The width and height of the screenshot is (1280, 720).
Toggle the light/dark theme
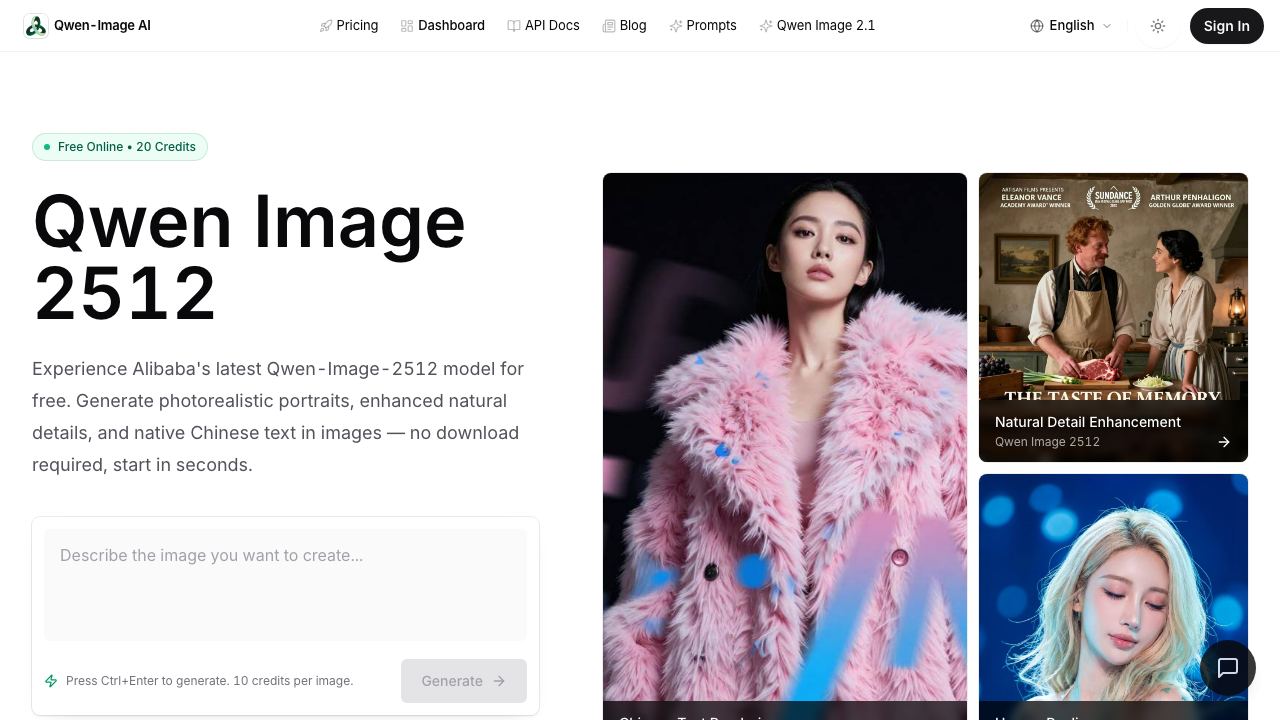pyautogui.click(x=1158, y=26)
